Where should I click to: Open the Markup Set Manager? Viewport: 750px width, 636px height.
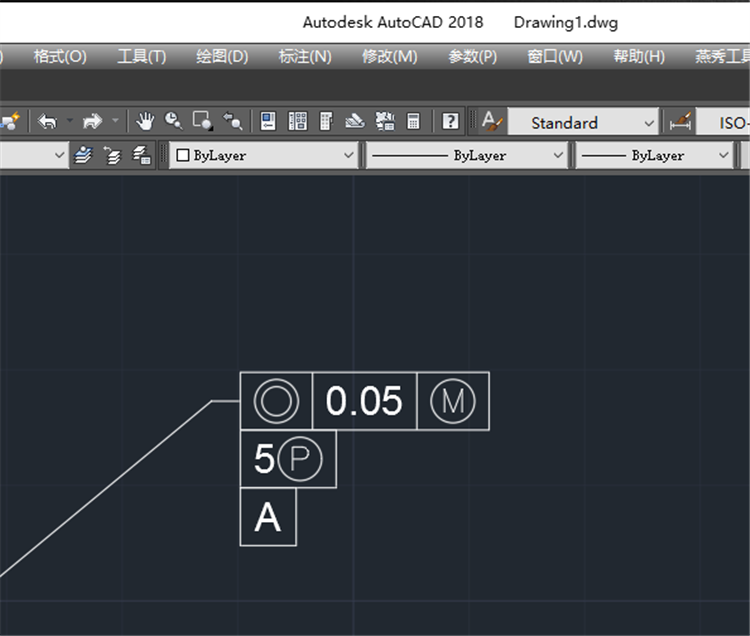point(385,121)
